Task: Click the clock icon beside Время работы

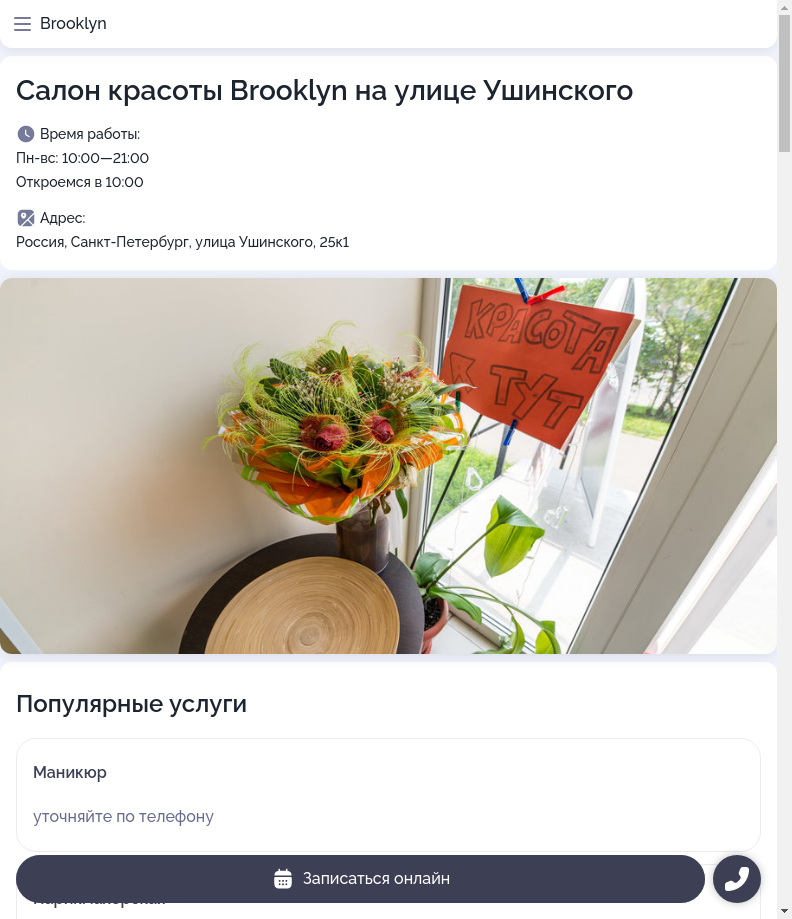Action: coord(25,134)
